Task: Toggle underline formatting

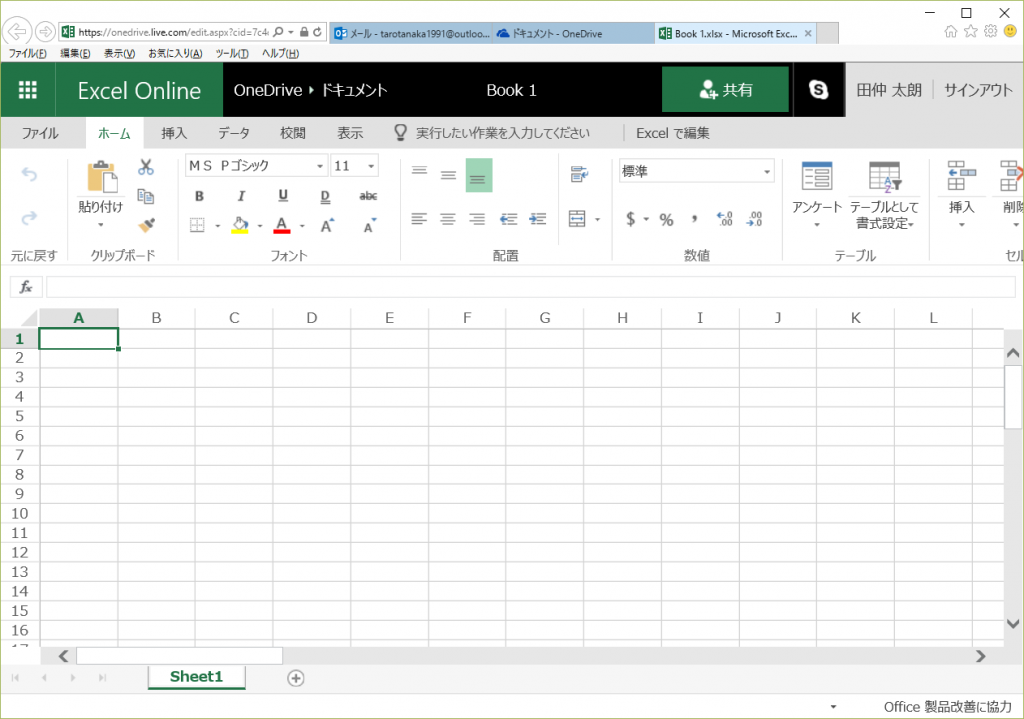Action: pos(283,196)
